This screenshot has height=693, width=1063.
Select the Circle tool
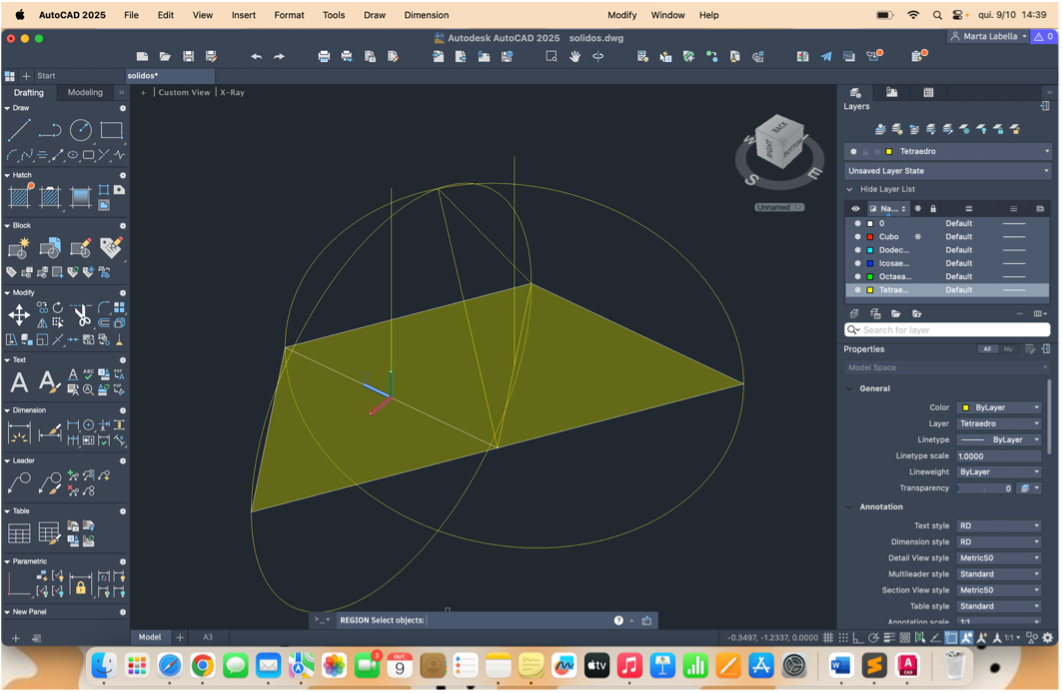coord(81,130)
